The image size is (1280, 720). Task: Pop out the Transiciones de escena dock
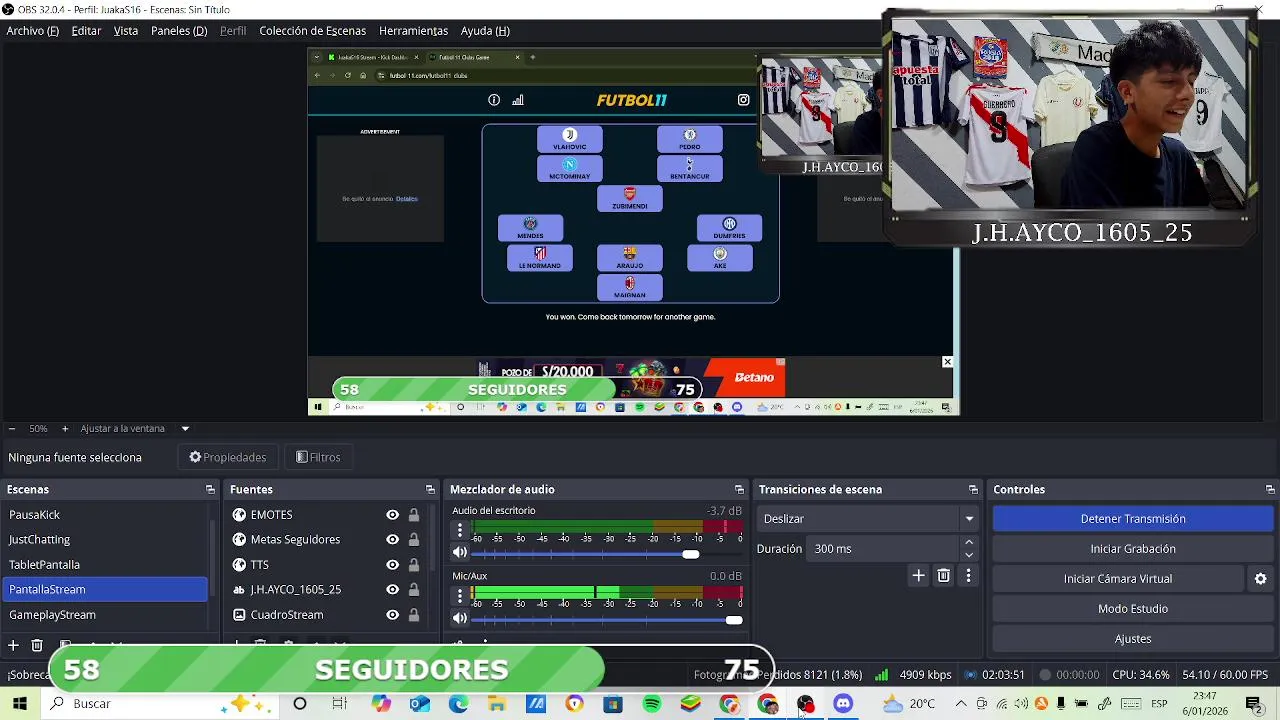click(x=973, y=490)
